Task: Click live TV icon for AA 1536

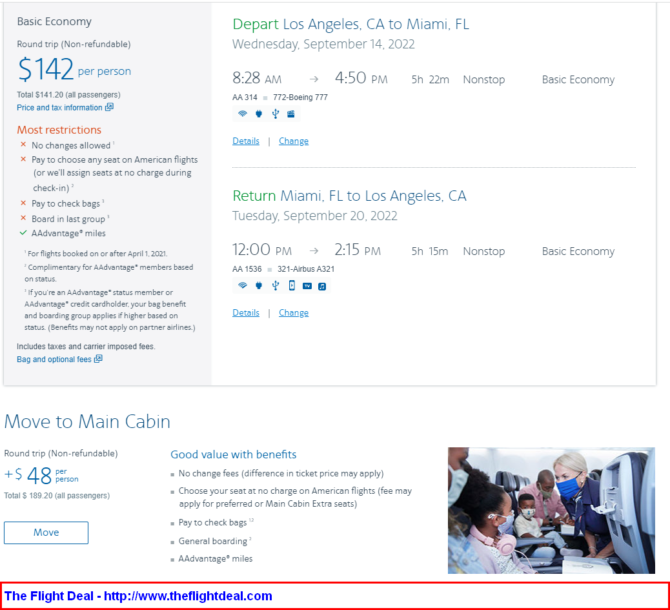Action: click(307, 286)
